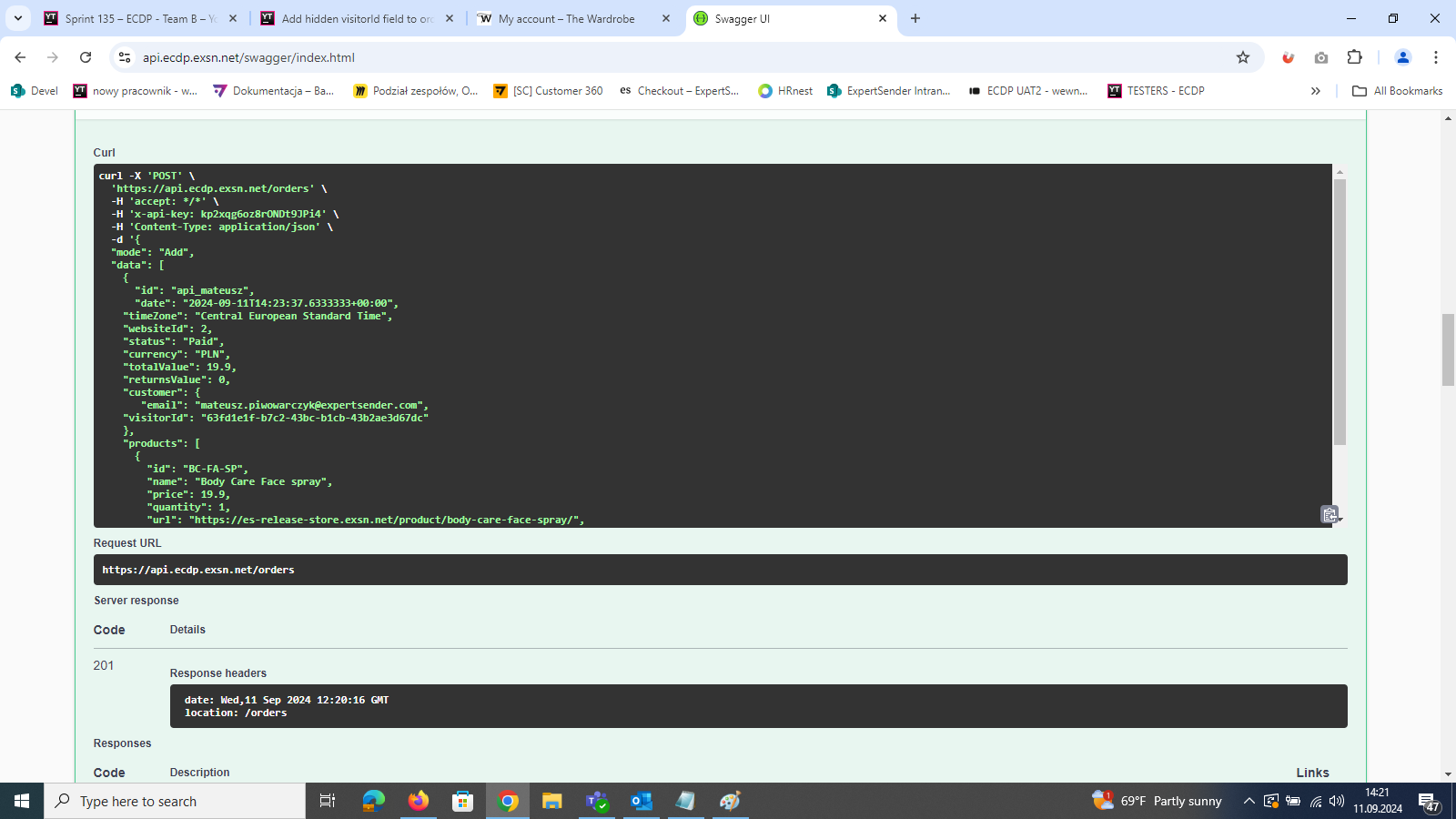View site information icon in address bar
1456x819 pixels.
pos(125,57)
